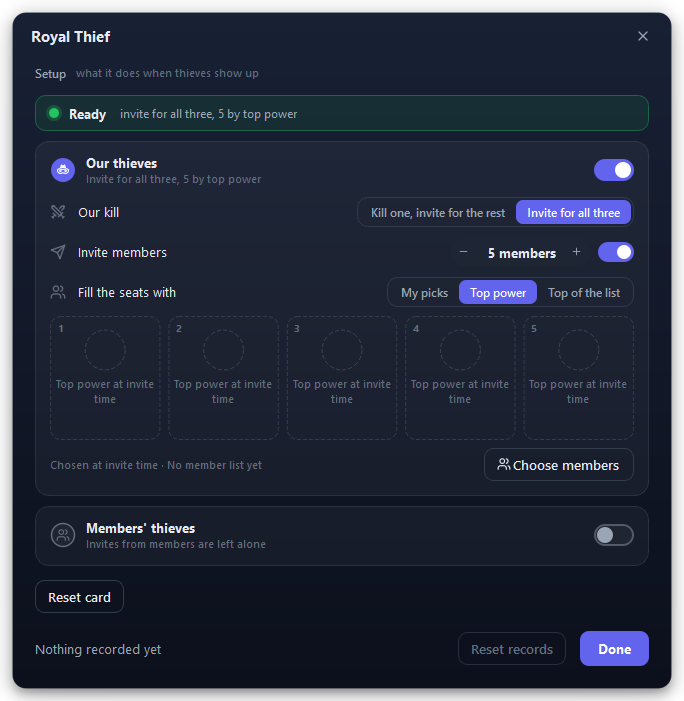Confirm with the Done button
Image resolution: width=684 pixels, height=701 pixels.
(614, 649)
